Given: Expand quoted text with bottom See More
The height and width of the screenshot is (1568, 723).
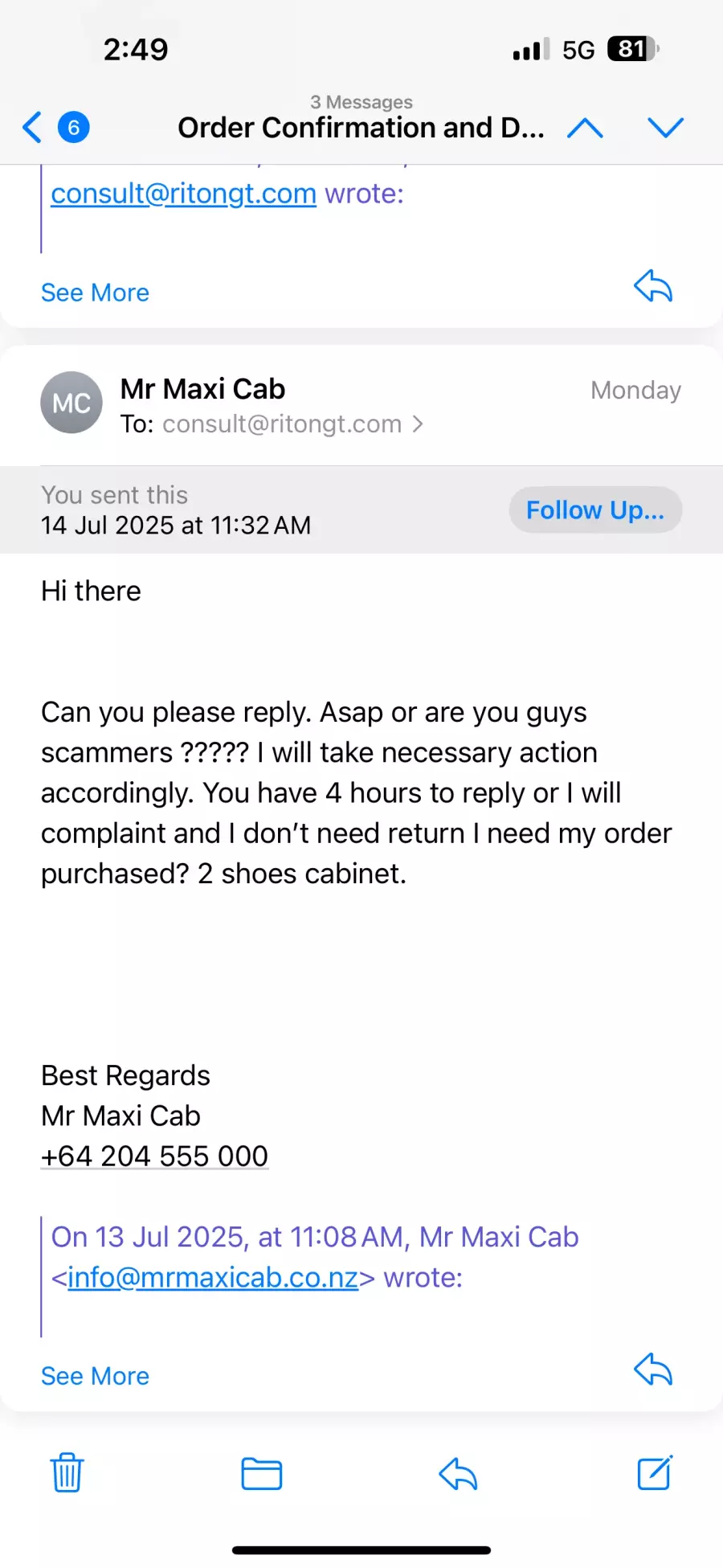Looking at the screenshot, I should click(95, 1376).
